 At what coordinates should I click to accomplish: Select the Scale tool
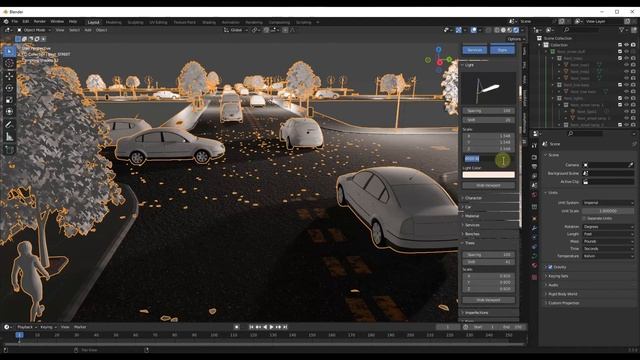pyautogui.click(x=9, y=100)
